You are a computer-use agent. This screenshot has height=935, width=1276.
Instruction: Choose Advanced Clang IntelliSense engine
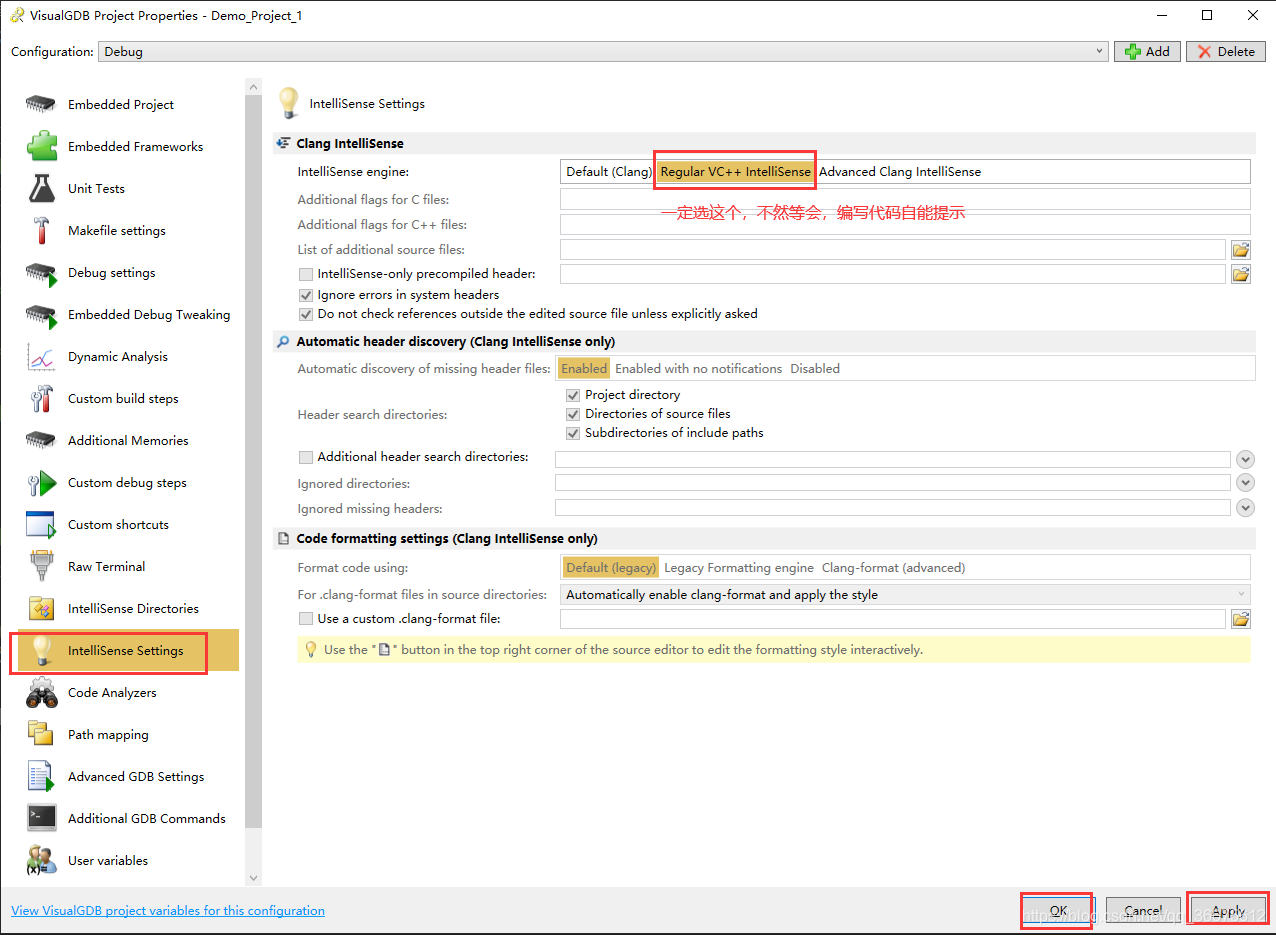pos(900,172)
